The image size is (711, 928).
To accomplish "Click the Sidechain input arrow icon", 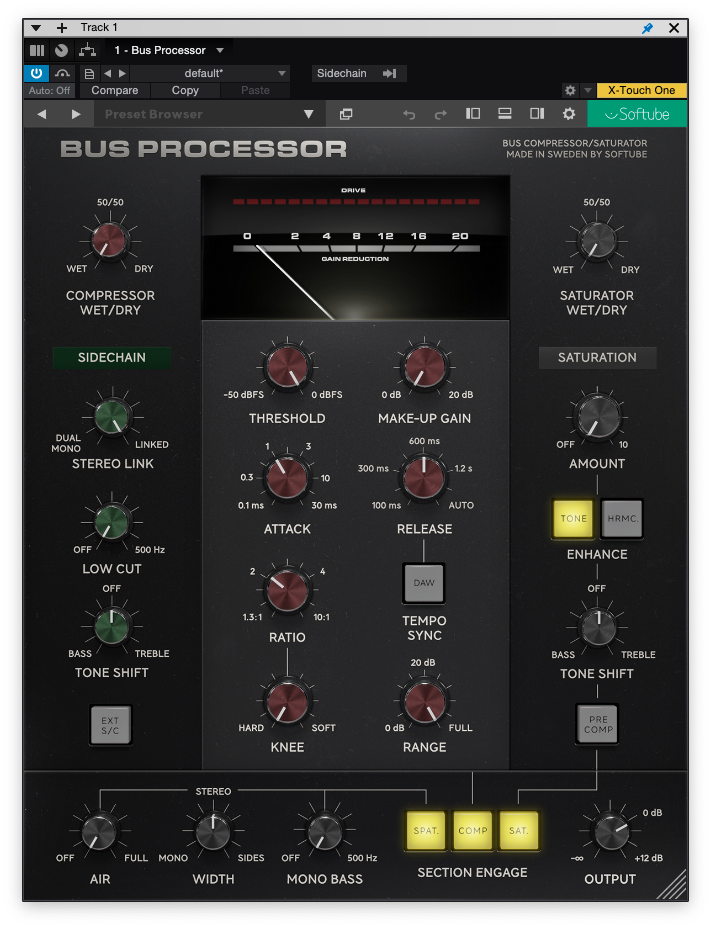I will pos(390,73).
